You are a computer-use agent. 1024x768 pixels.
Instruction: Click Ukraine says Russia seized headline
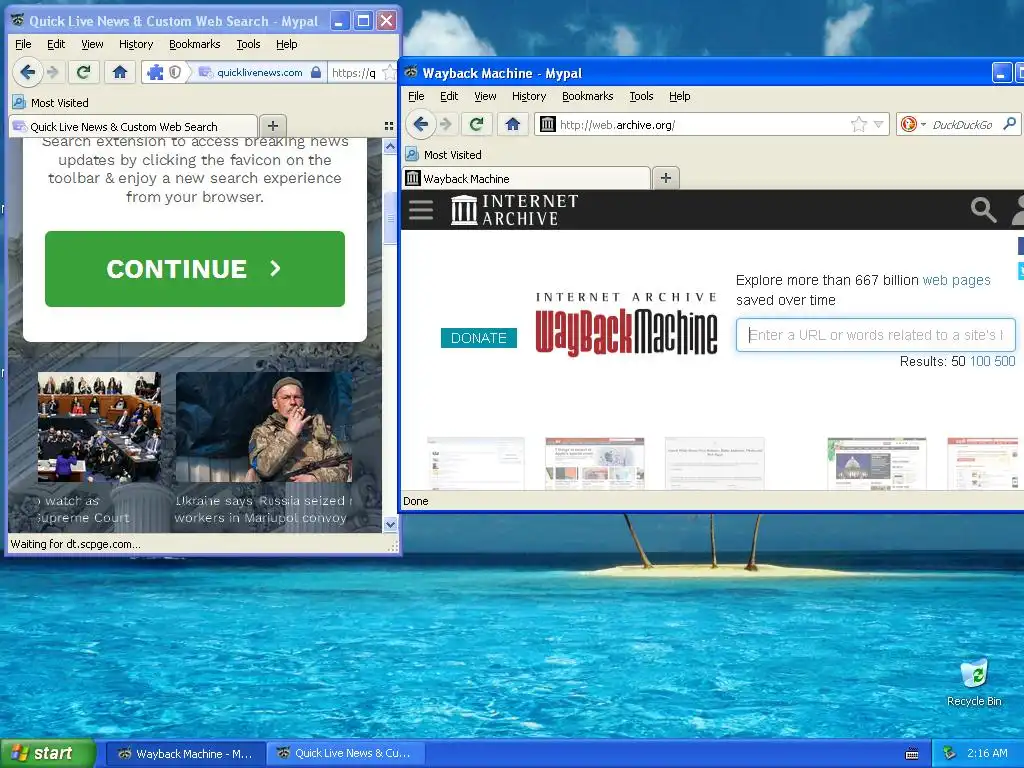[x=263, y=509]
